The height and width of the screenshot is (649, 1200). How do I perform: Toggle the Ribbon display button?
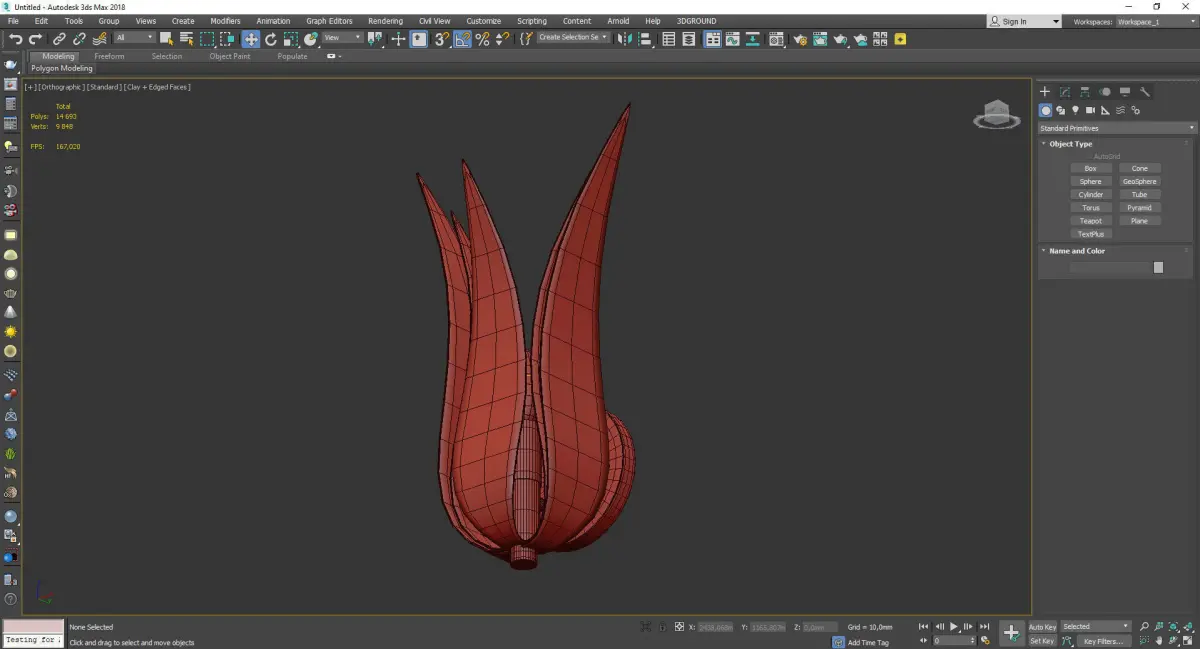coord(713,39)
